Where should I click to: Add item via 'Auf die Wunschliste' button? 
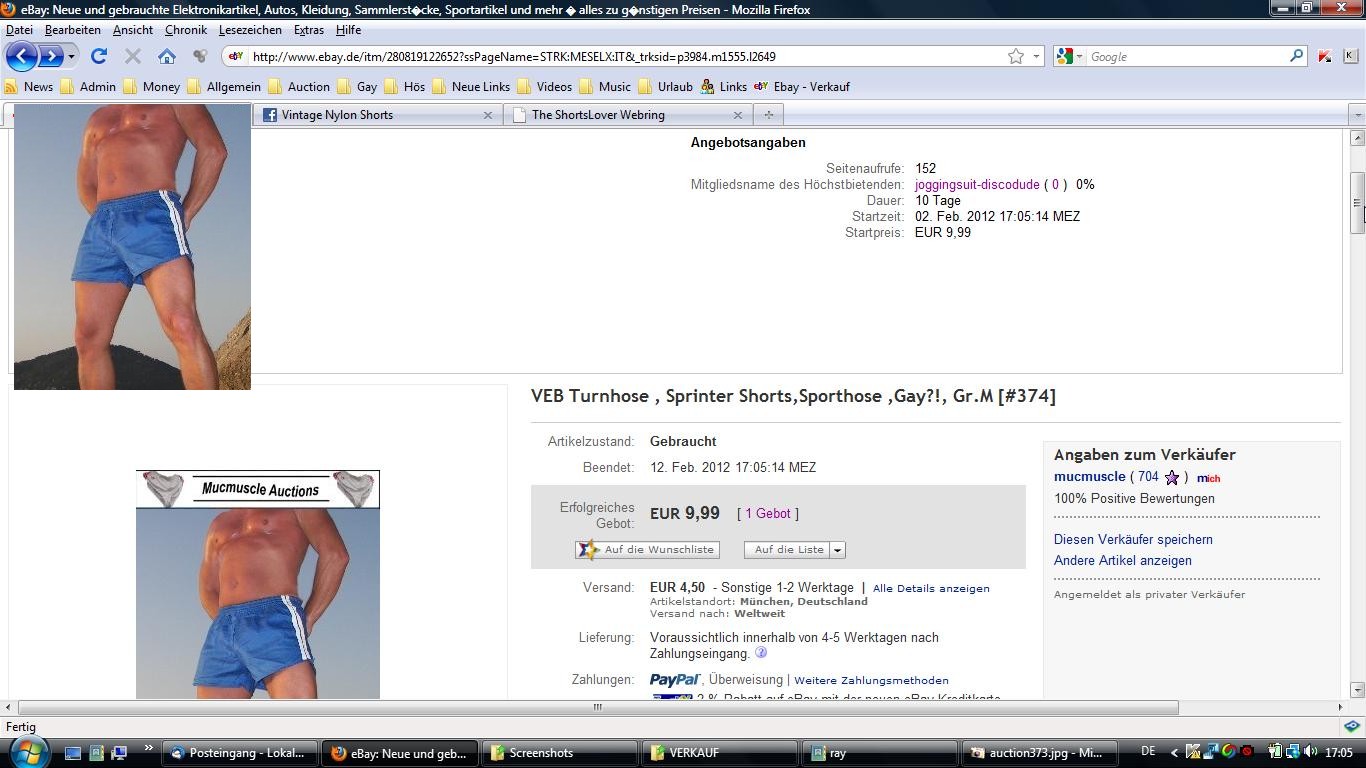(x=647, y=550)
